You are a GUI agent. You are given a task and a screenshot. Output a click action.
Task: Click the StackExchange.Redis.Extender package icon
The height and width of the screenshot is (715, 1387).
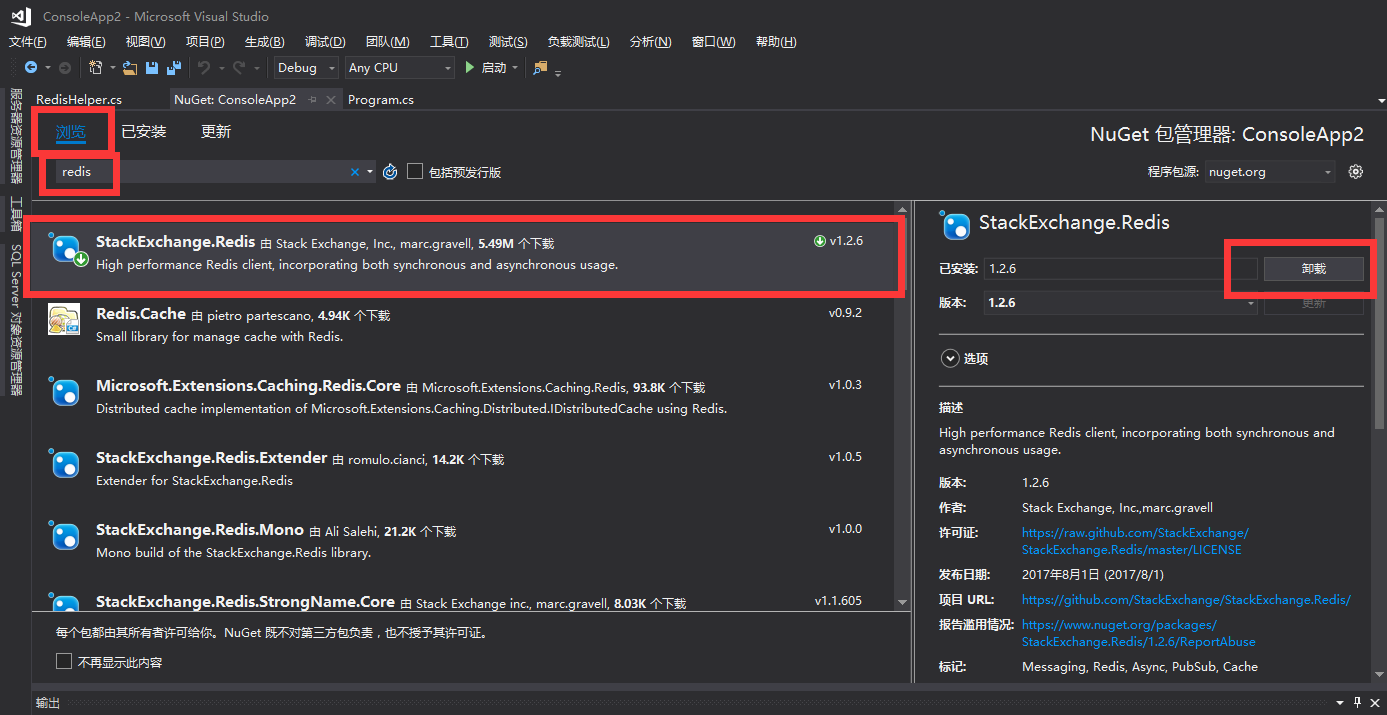point(65,464)
